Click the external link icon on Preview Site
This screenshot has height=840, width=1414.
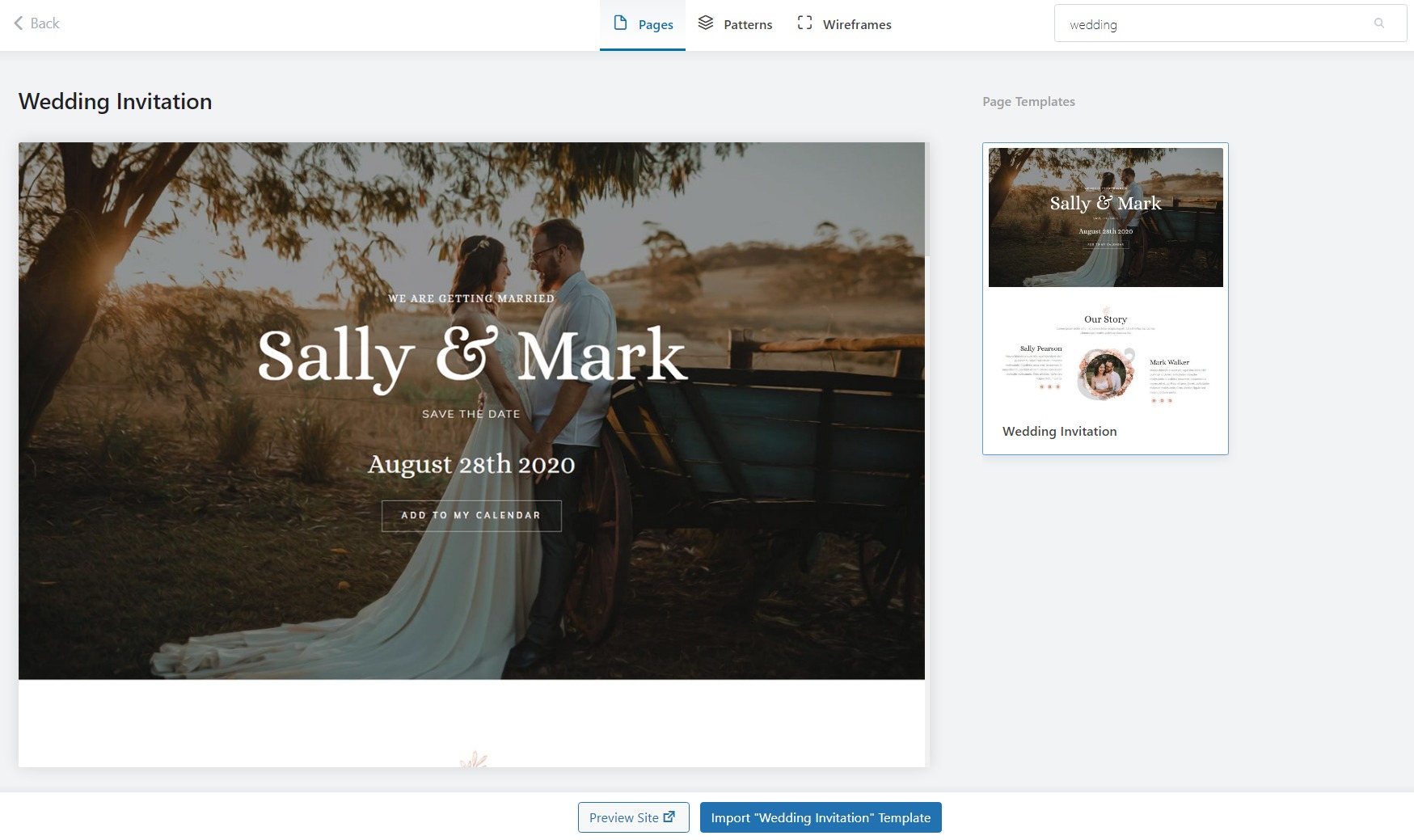click(669, 817)
